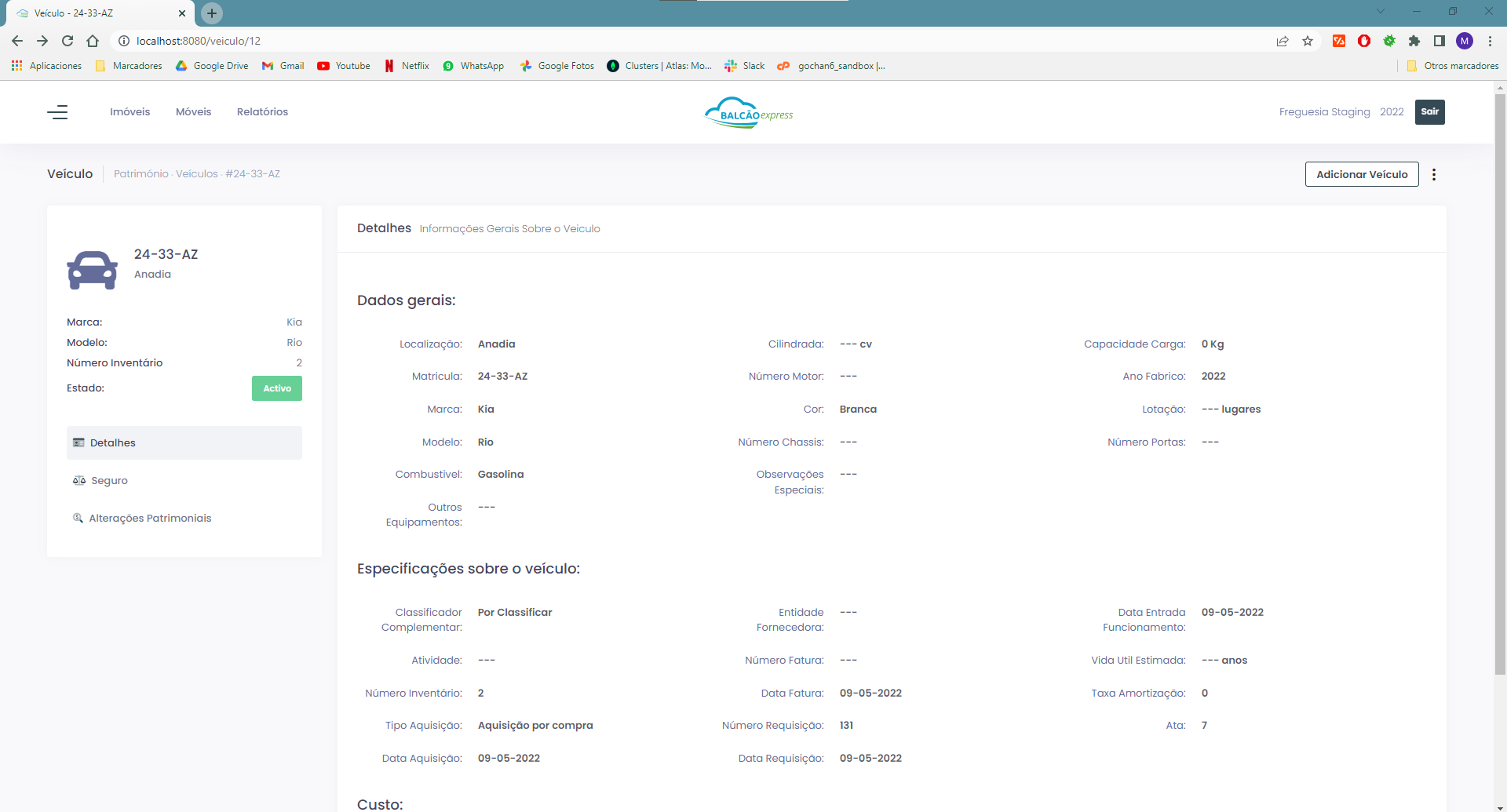Open the Imóveis menu
Image resolution: width=1507 pixels, height=812 pixels.
[x=130, y=112]
